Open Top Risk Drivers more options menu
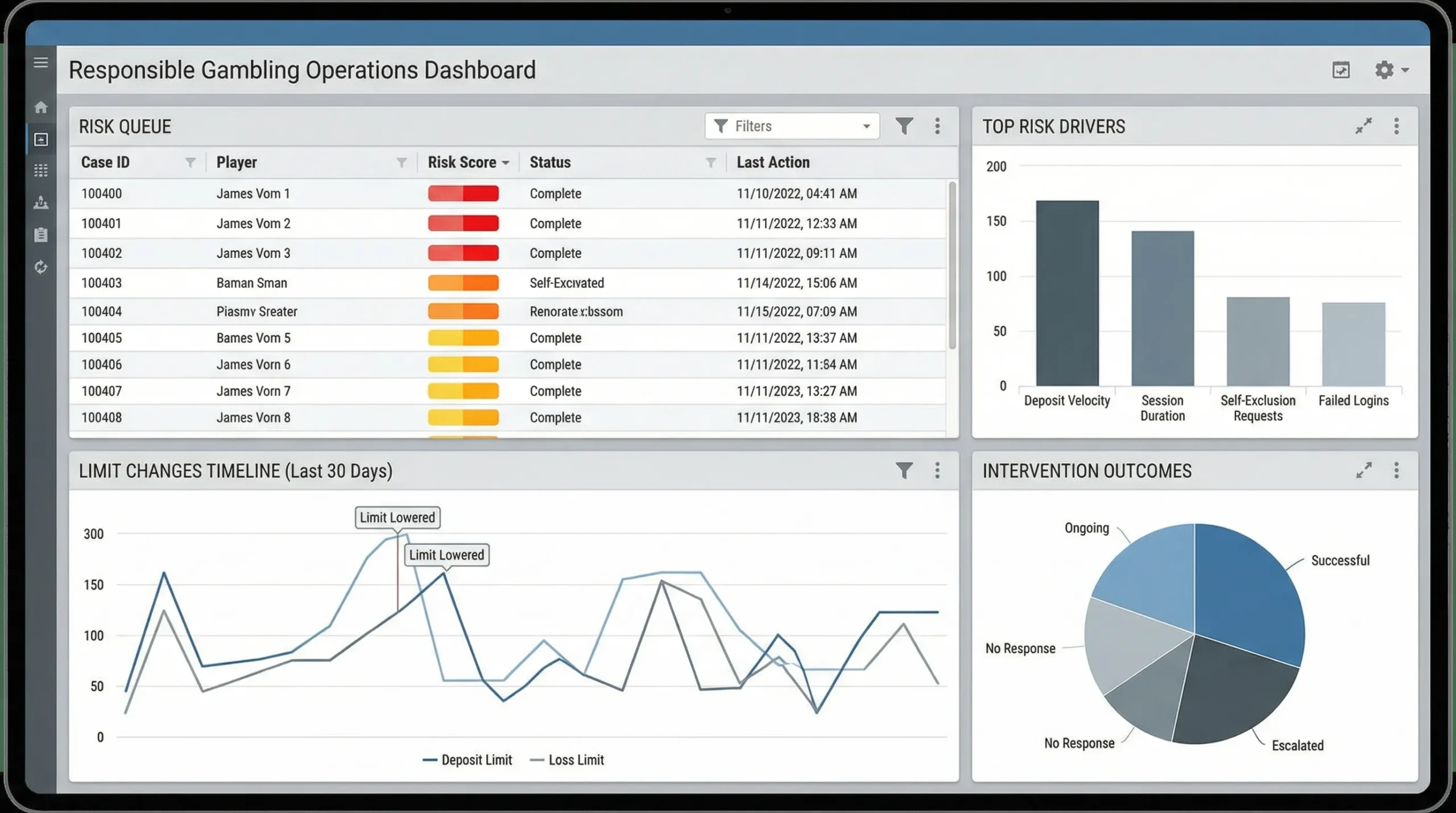 tap(1396, 126)
